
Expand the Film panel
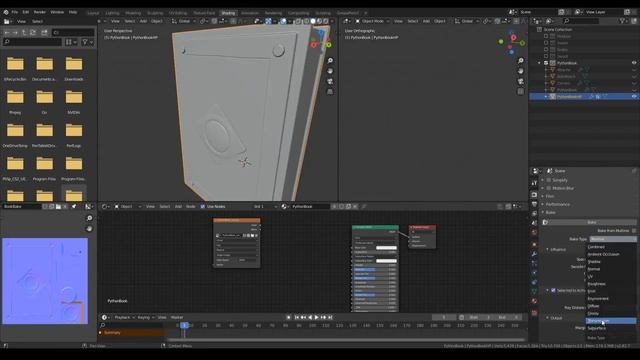550,196
